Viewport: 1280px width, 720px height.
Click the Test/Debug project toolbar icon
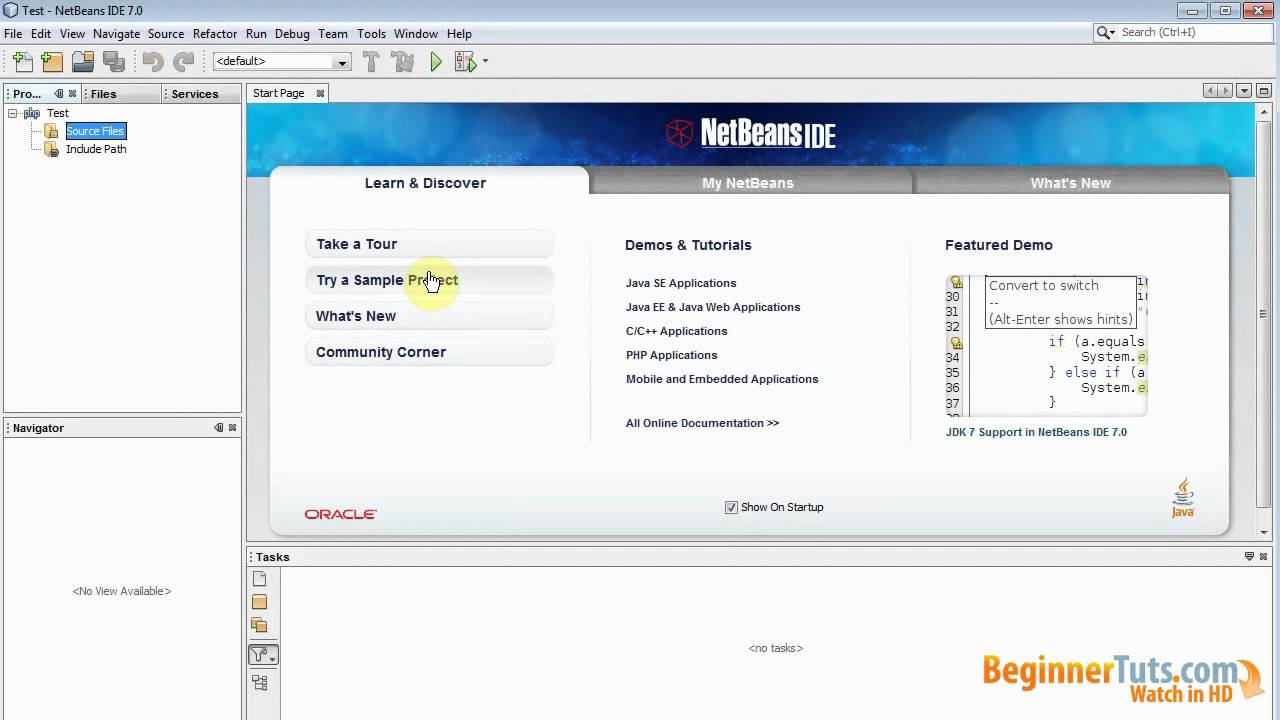click(465, 62)
